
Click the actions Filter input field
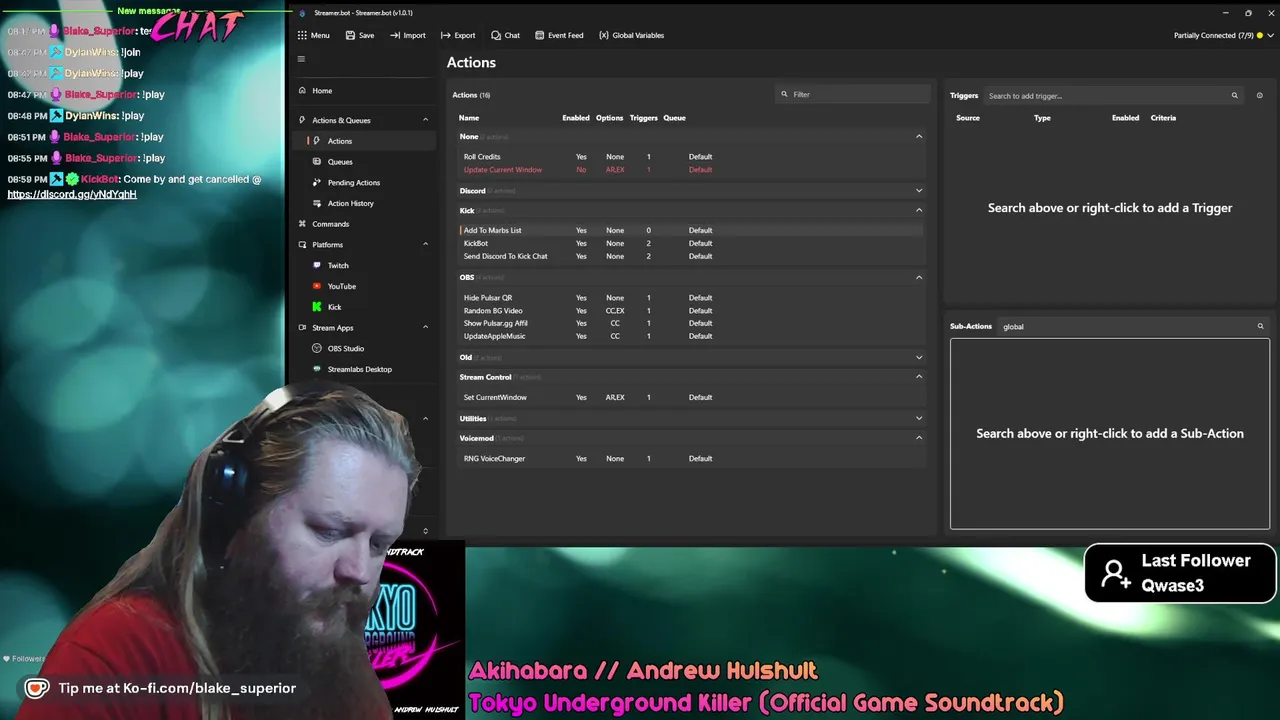click(852, 94)
